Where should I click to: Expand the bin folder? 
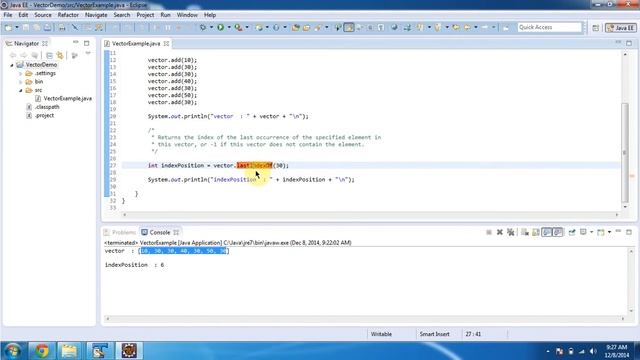pos(20,82)
